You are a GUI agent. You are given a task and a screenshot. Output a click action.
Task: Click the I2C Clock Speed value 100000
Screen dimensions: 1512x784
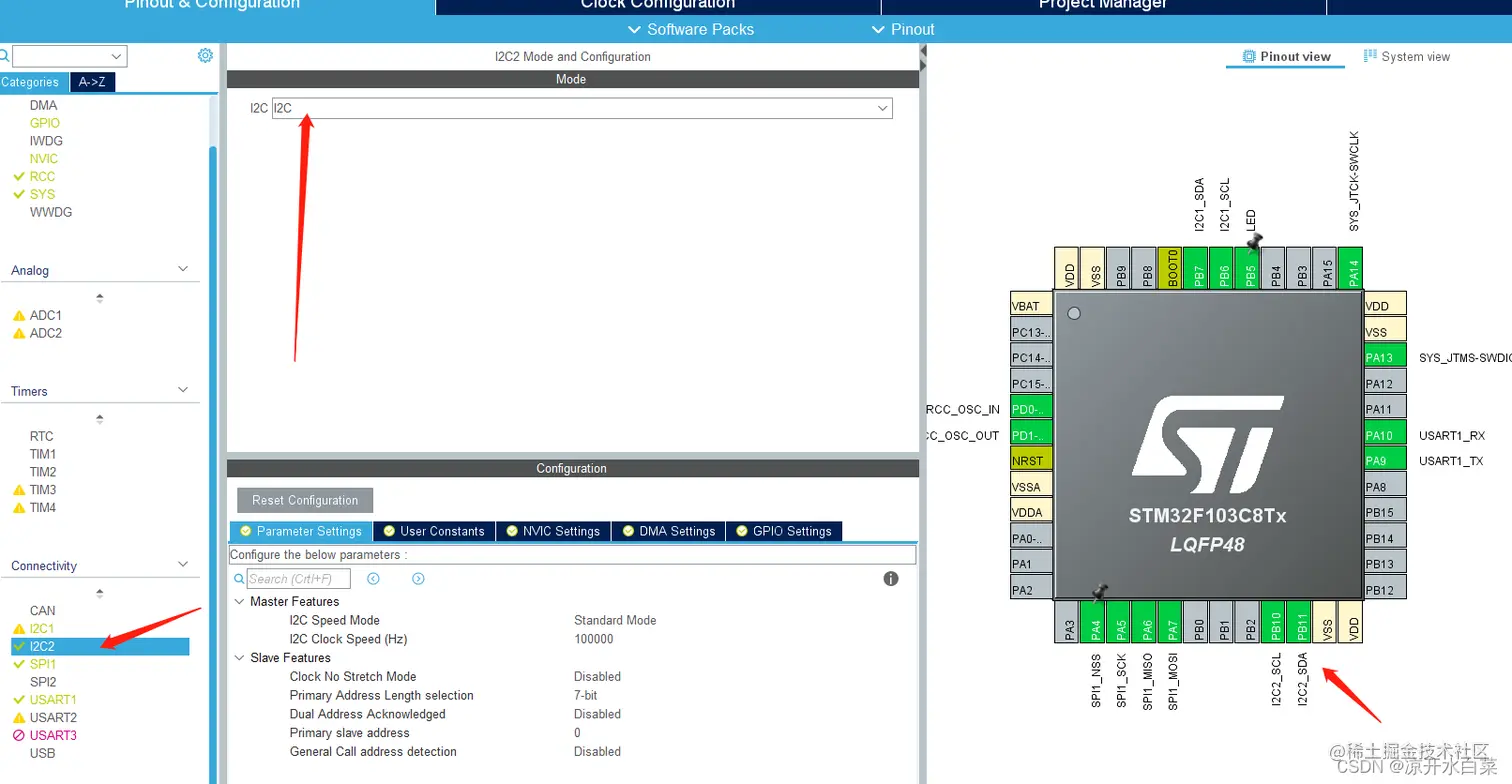click(594, 639)
